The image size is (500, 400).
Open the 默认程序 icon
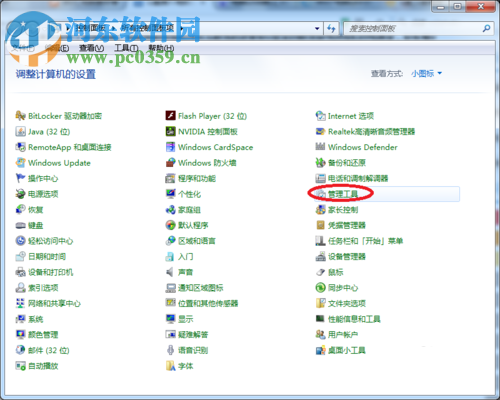170,225
